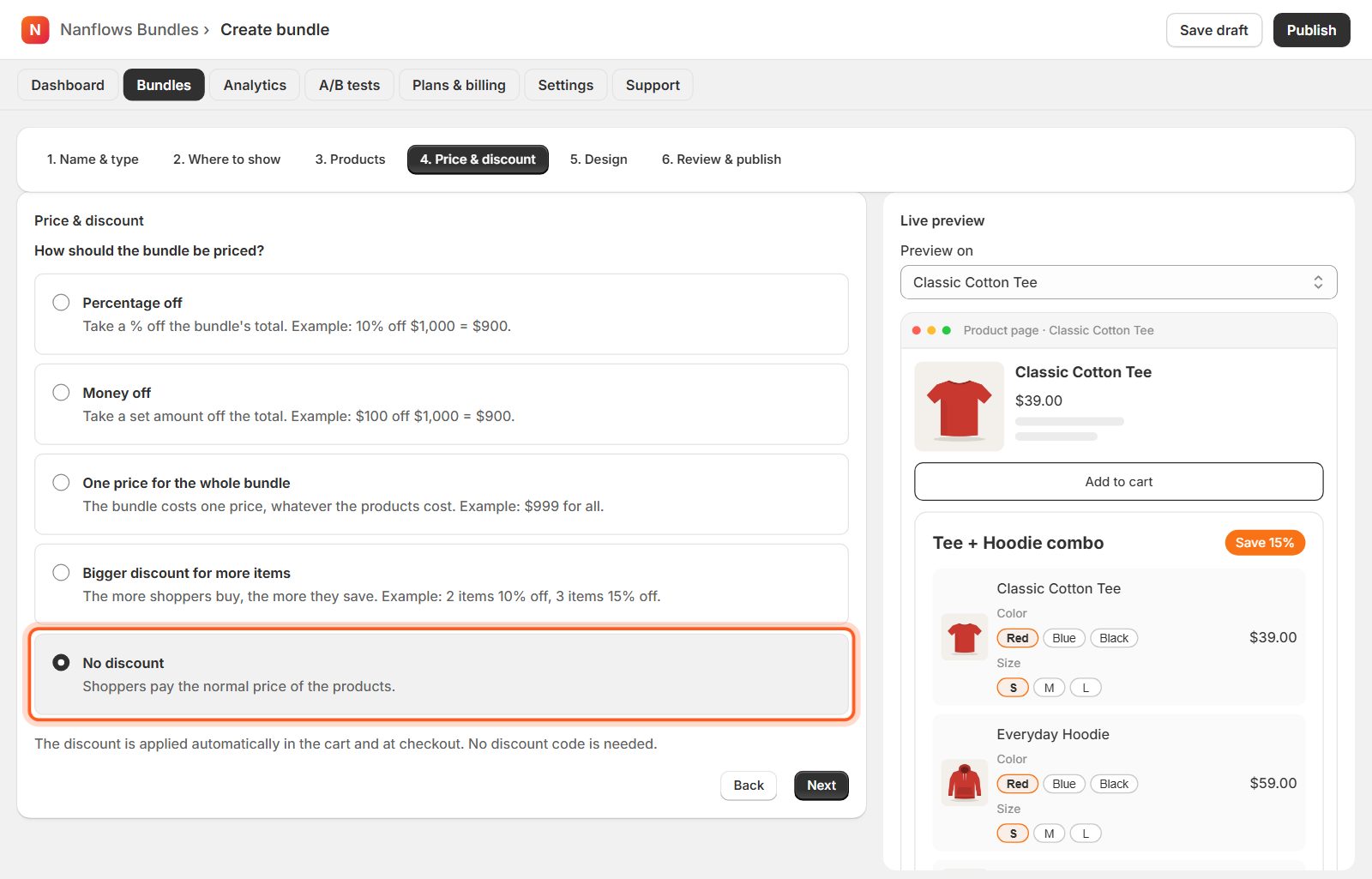The width and height of the screenshot is (1372, 879).
Task: Pick Blue color for Classic Cotton Tee
Action: pos(1064,638)
